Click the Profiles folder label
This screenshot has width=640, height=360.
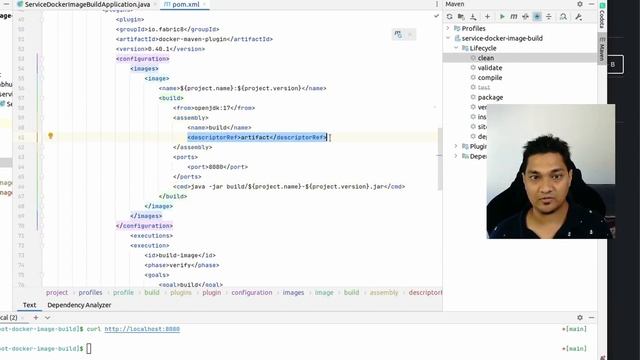pyautogui.click(x=473, y=28)
